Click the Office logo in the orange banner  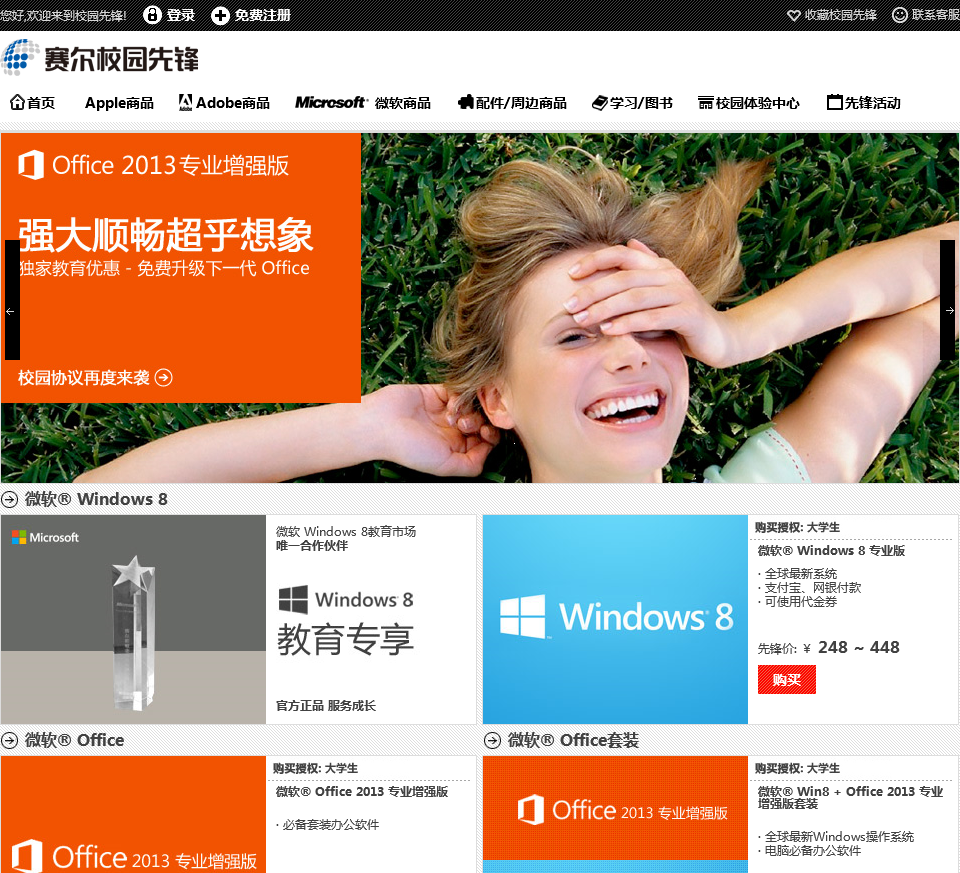(31, 165)
